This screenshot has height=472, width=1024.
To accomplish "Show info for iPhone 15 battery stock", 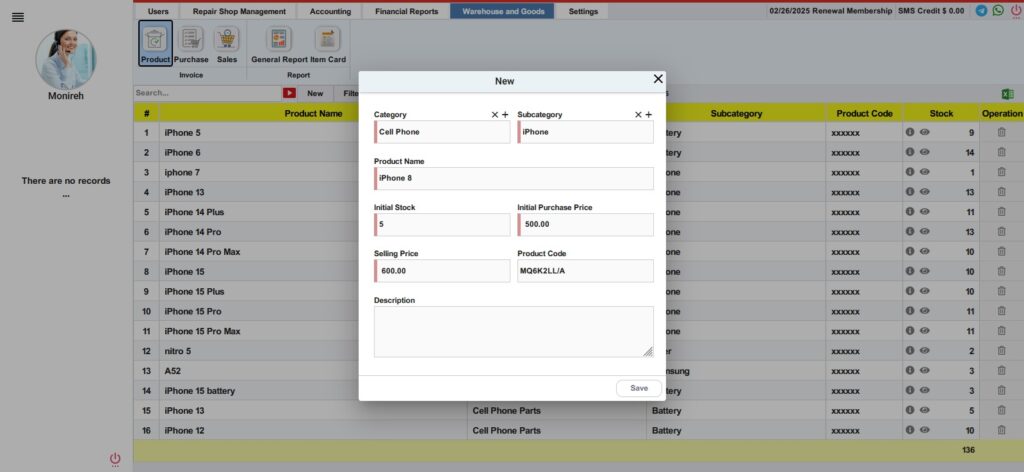I will pyautogui.click(x=910, y=390).
